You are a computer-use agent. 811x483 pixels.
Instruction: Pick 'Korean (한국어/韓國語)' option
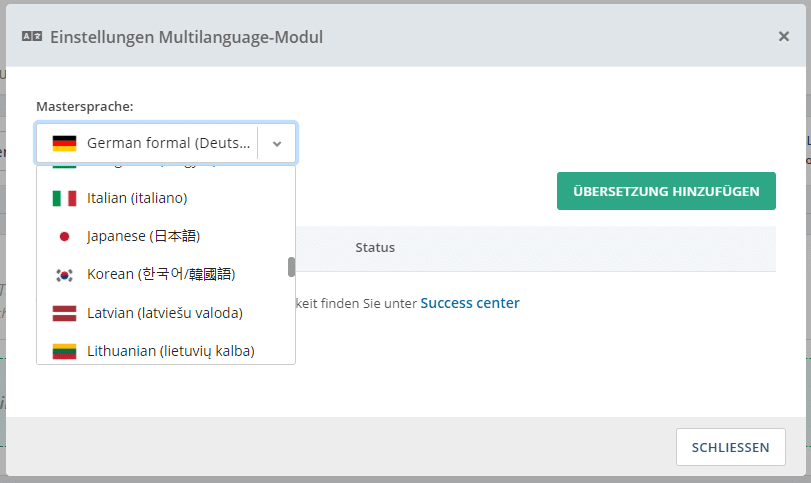pyautogui.click(x=161, y=274)
